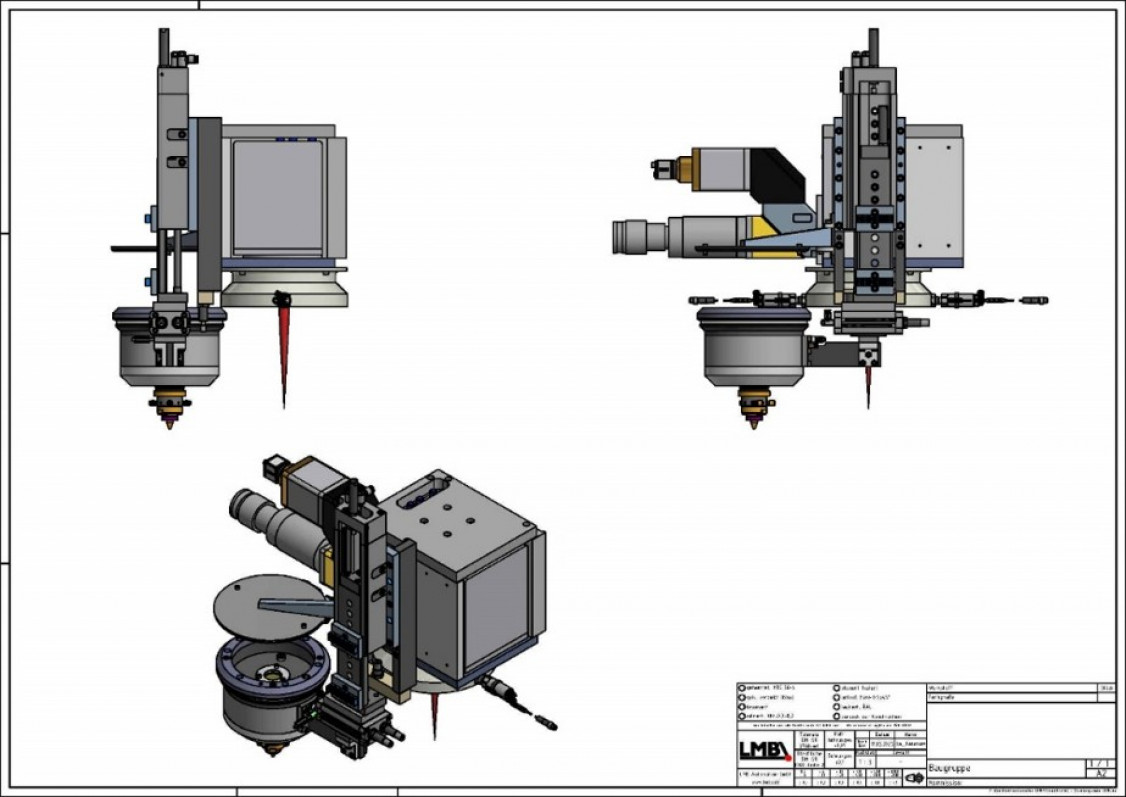Select the '1:3' scale value
Image resolution: width=1126 pixels, height=797 pixels.
pos(865,762)
